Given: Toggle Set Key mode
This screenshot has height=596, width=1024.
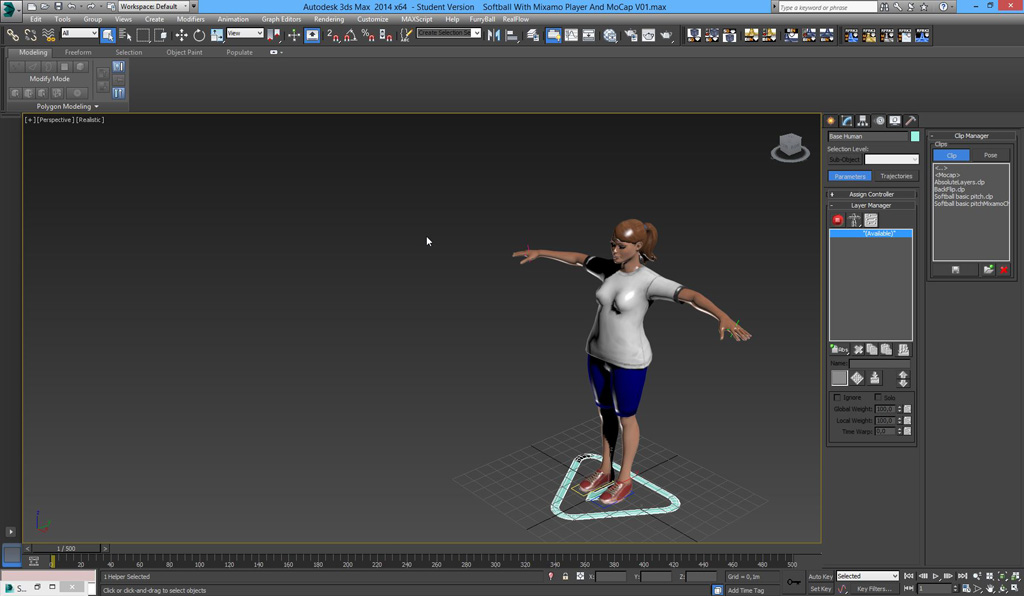Looking at the screenshot, I should 820,589.
